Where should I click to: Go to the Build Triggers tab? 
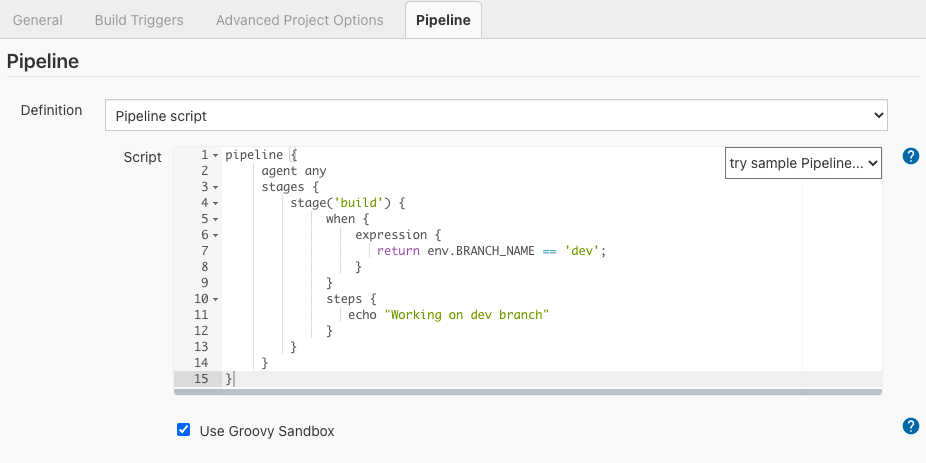139,20
